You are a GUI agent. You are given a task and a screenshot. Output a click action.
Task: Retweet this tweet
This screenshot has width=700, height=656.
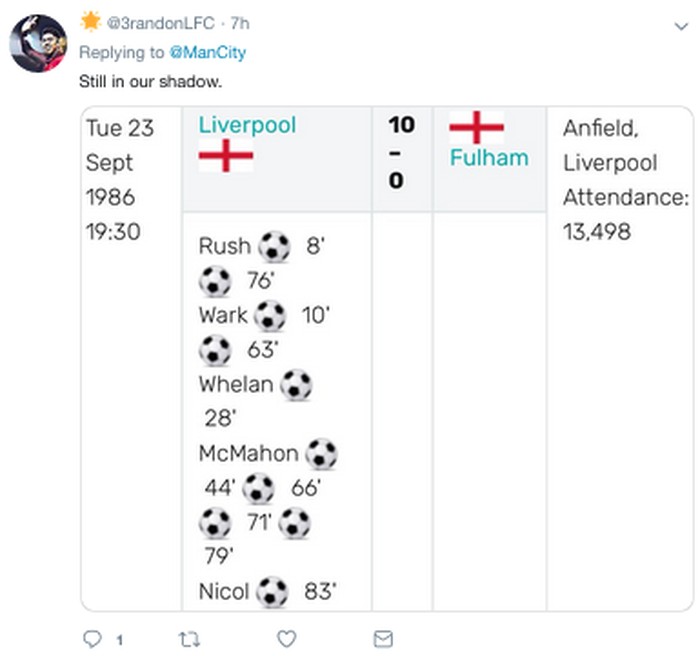(x=189, y=638)
